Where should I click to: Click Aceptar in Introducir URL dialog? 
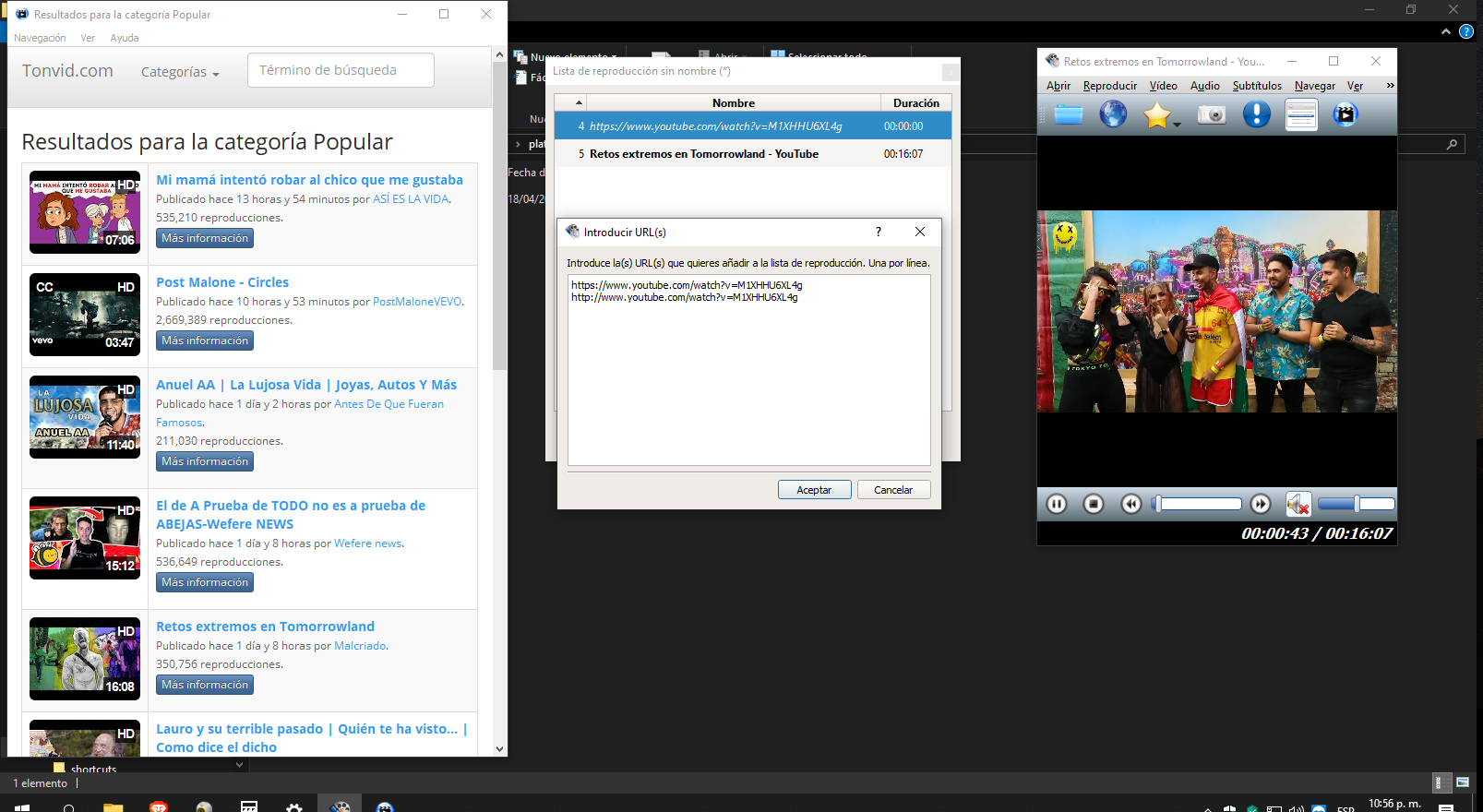click(814, 490)
